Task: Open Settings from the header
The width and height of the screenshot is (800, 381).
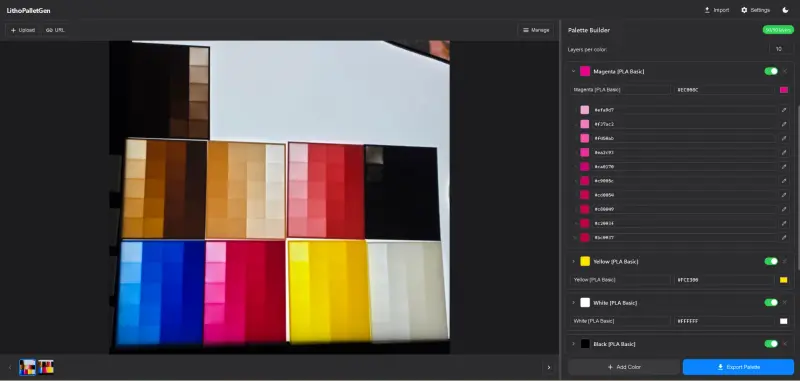Action: [x=756, y=10]
